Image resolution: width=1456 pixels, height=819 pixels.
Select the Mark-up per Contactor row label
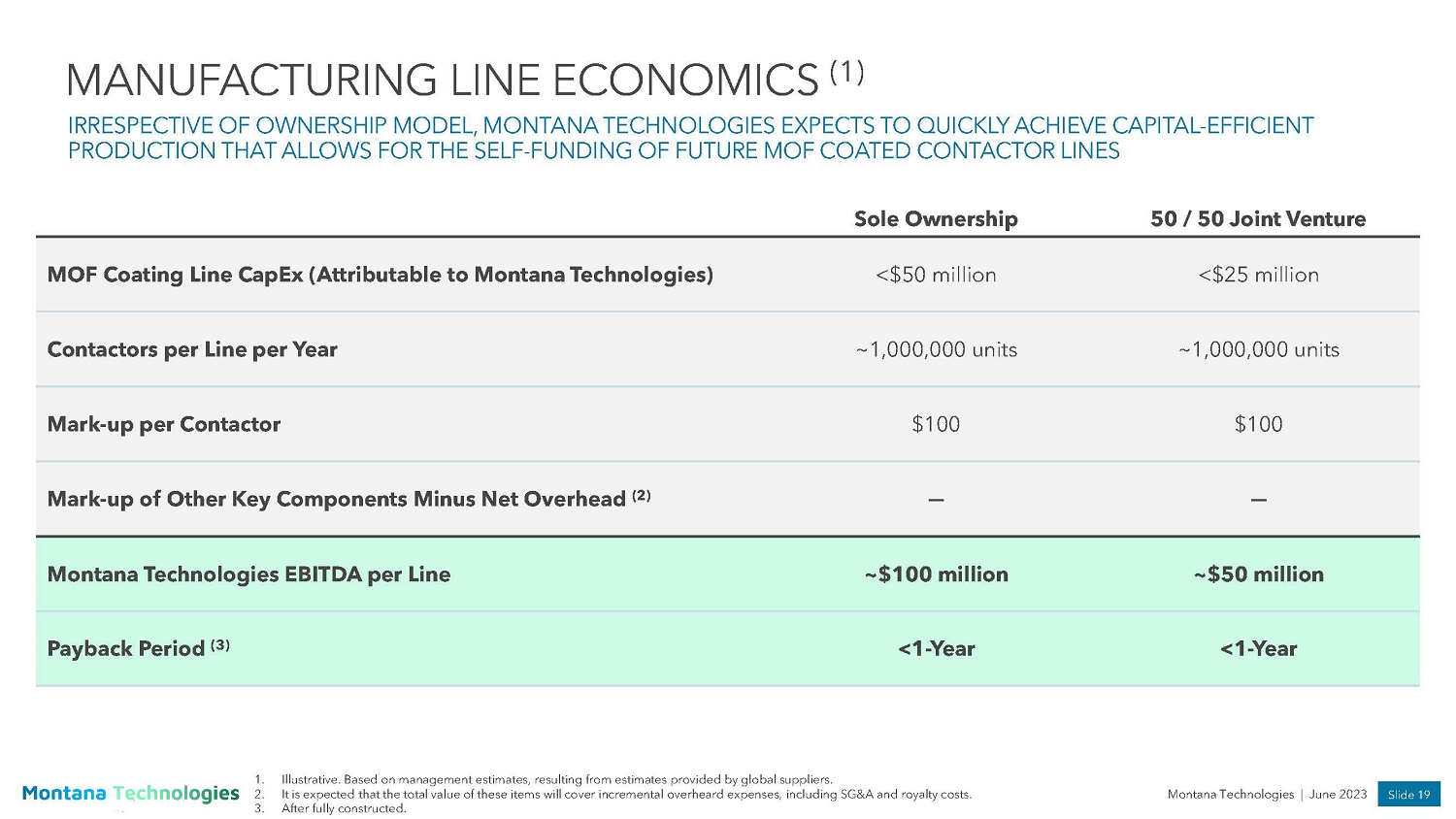(x=164, y=424)
